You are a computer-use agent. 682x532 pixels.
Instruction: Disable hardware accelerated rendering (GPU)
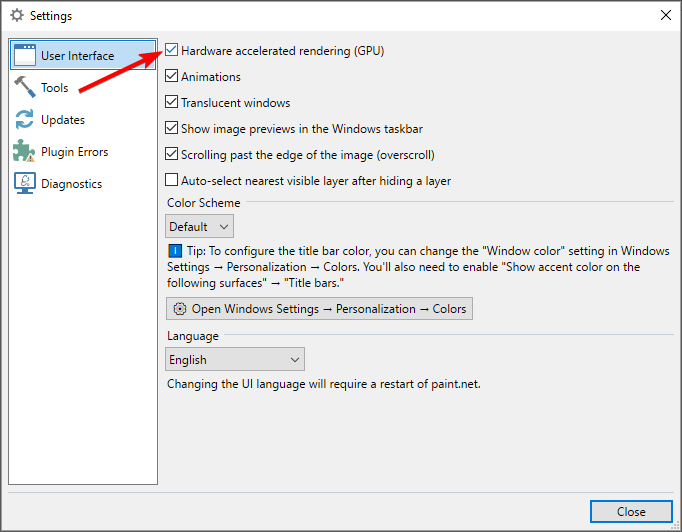coord(171,50)
